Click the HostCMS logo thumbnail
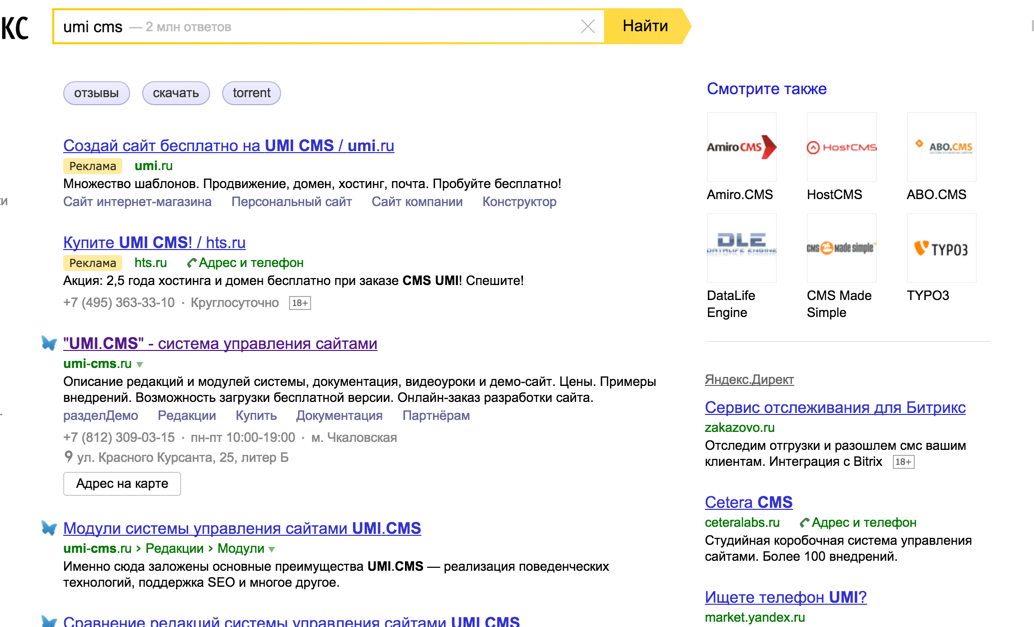 point(842,147)
